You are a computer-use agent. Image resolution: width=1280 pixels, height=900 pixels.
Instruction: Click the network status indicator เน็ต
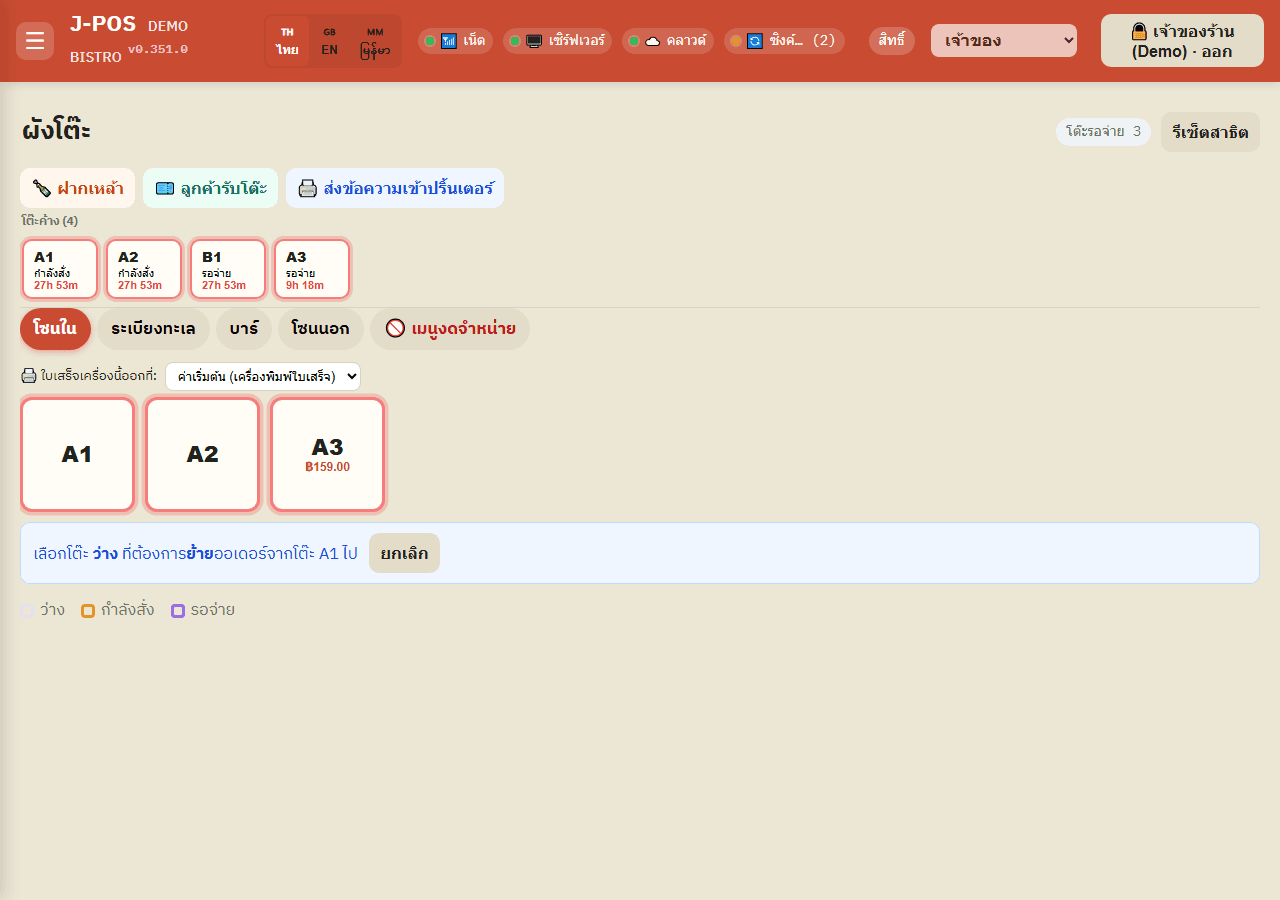point(455,41)
